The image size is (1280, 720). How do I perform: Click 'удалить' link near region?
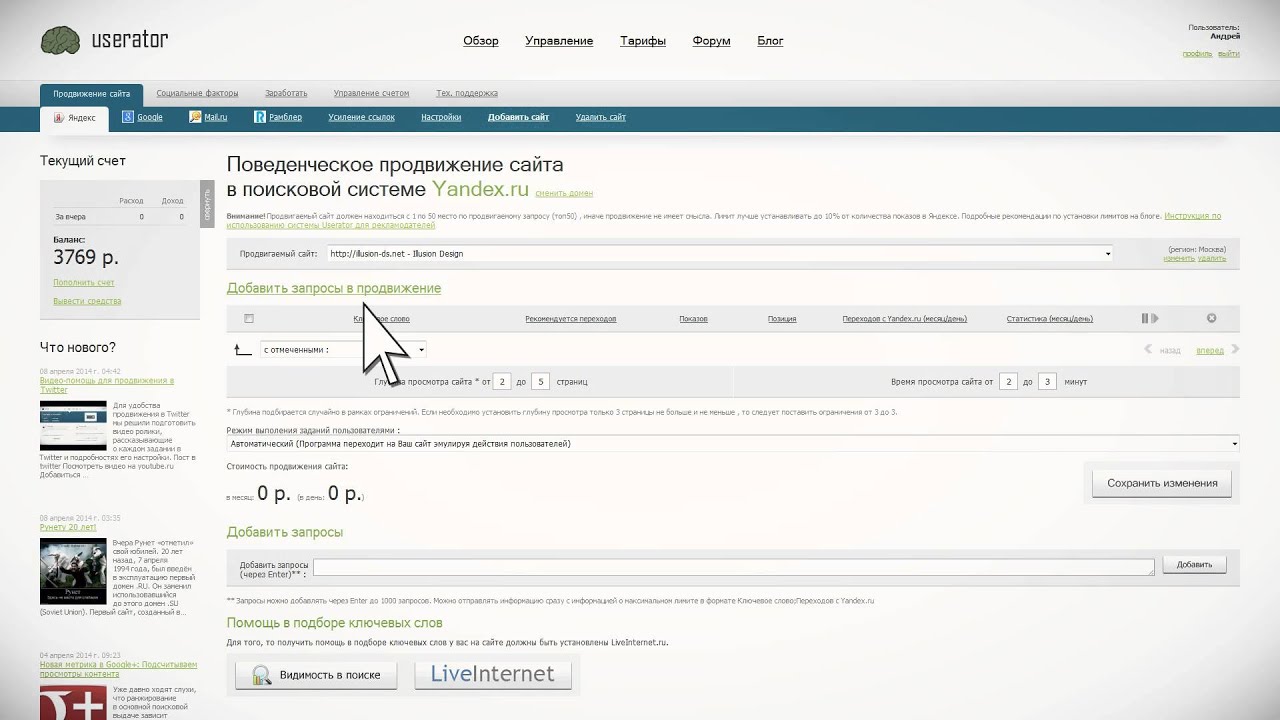point(1212,258)
